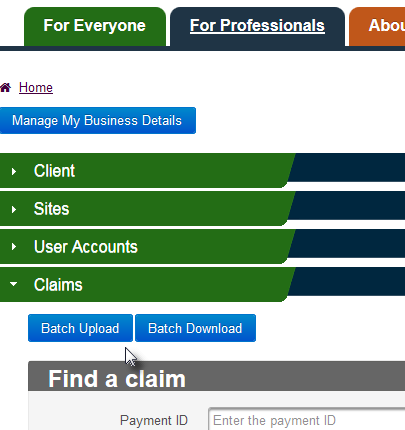Follow the Home breadcrumb link
Image resolution: width=405 pixels, height=430 pixels.
(36, 88)
